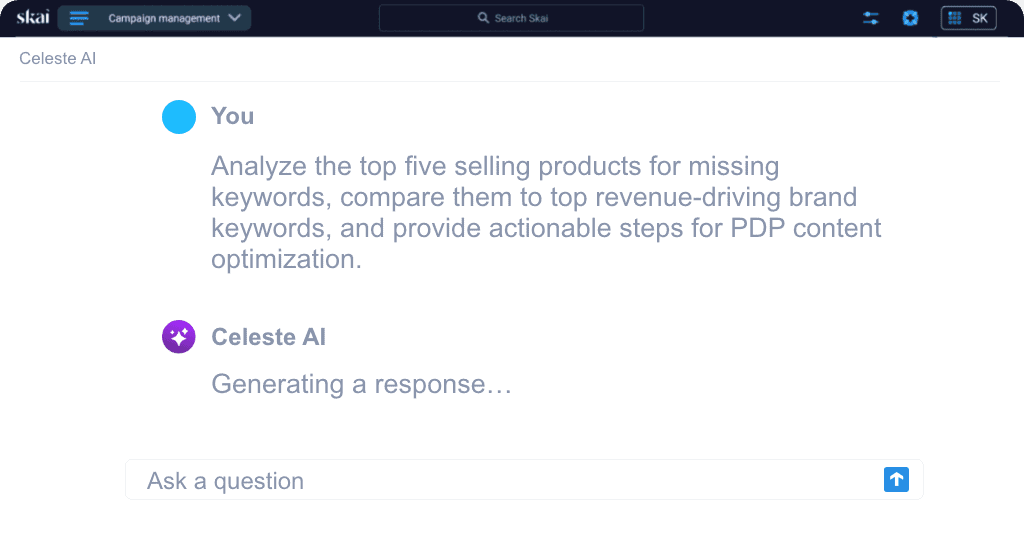Send the question with the arrow button

[896, 479]
